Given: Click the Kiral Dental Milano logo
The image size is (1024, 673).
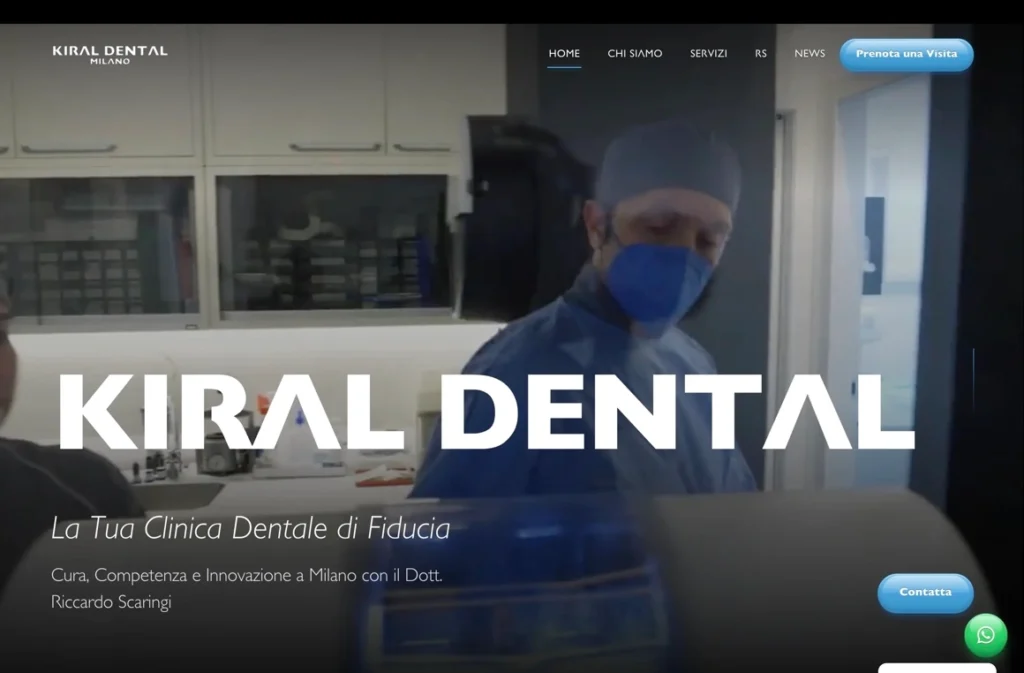Looking at the screenshot, I should 110,54.
